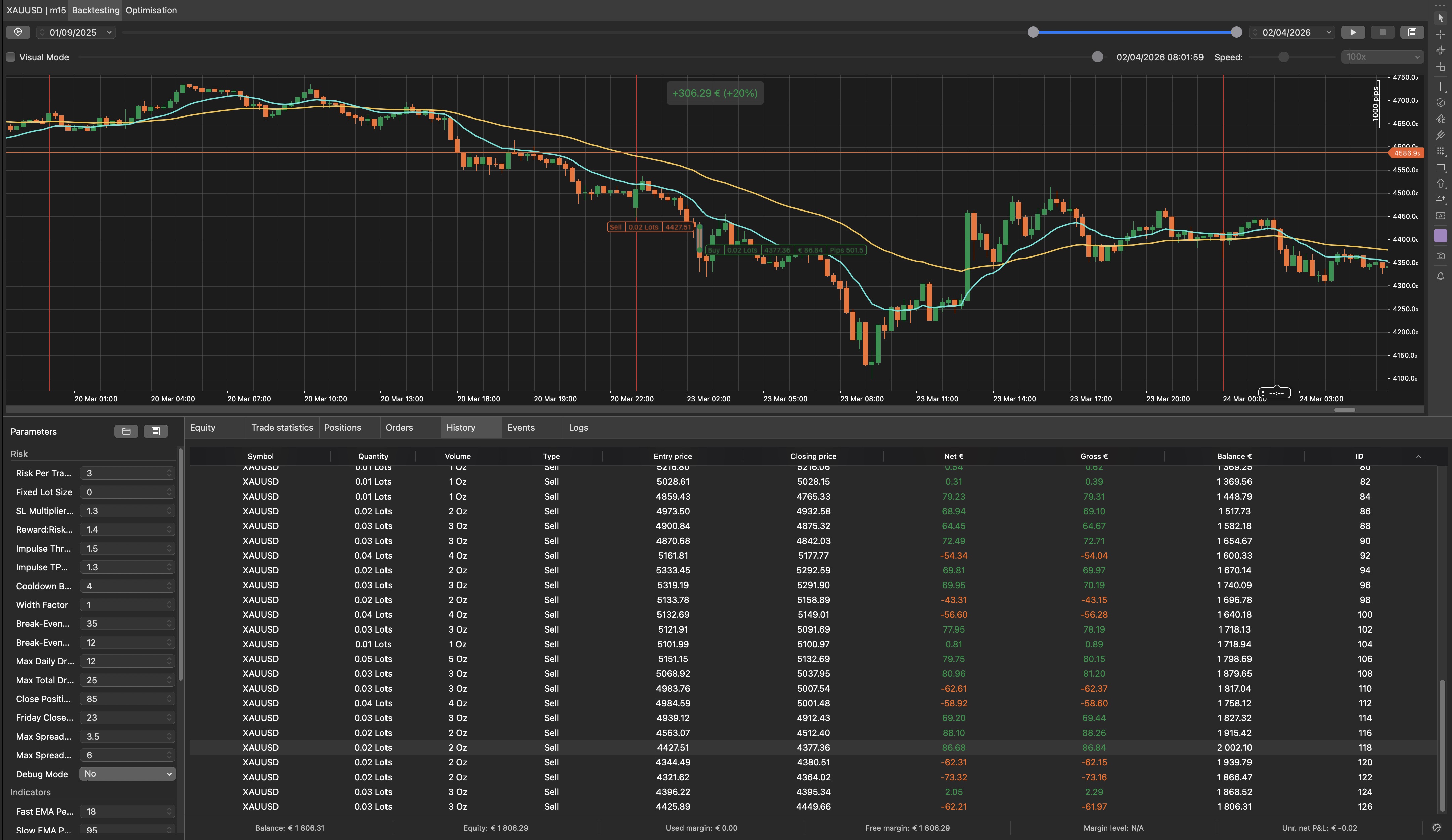The width and height of the screenshot is (1452, 840).
Task: Start the backtest with the play button
Action: (1353, 32)
